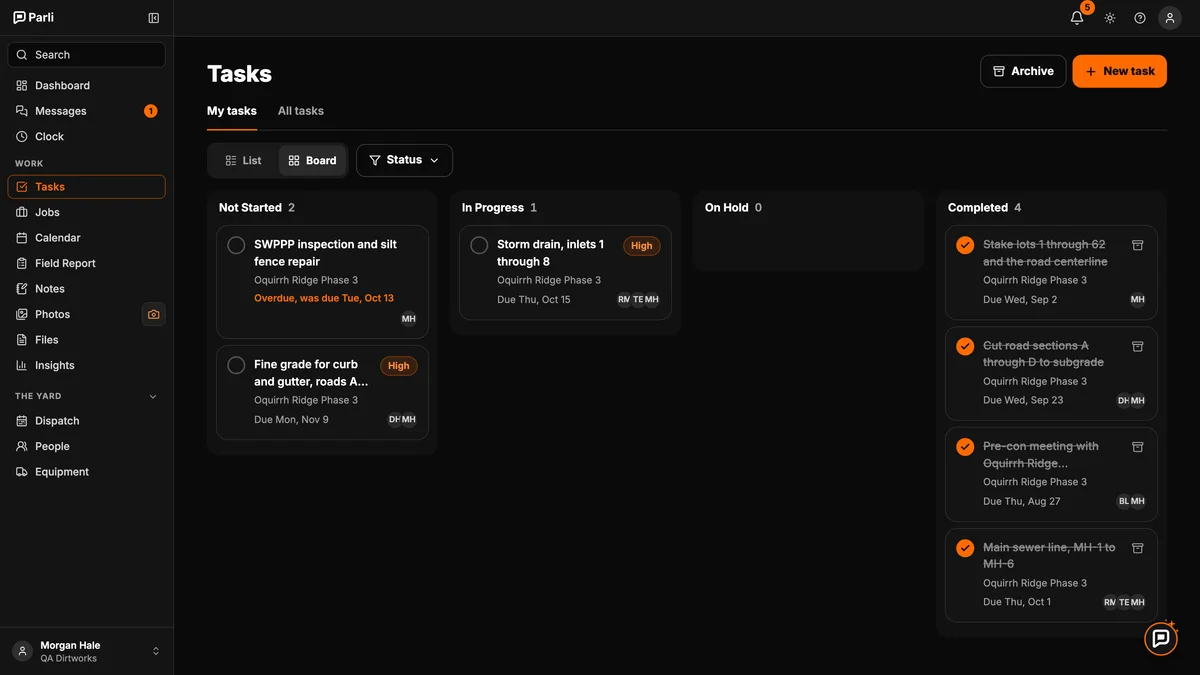Uncheck completed Pre-con meeting task
The image size is (1200, 675).
pyautogui.click(x=965, y=447)
